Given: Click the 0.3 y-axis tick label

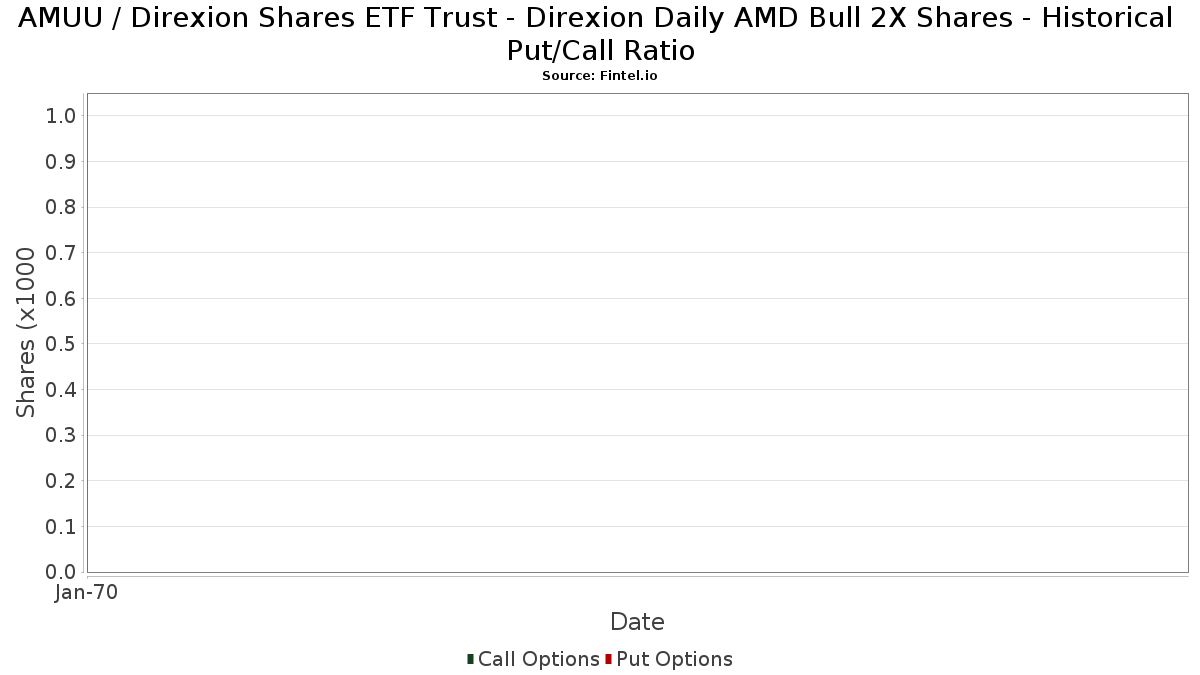Looking at the screenshot, I should click(61, 436).
